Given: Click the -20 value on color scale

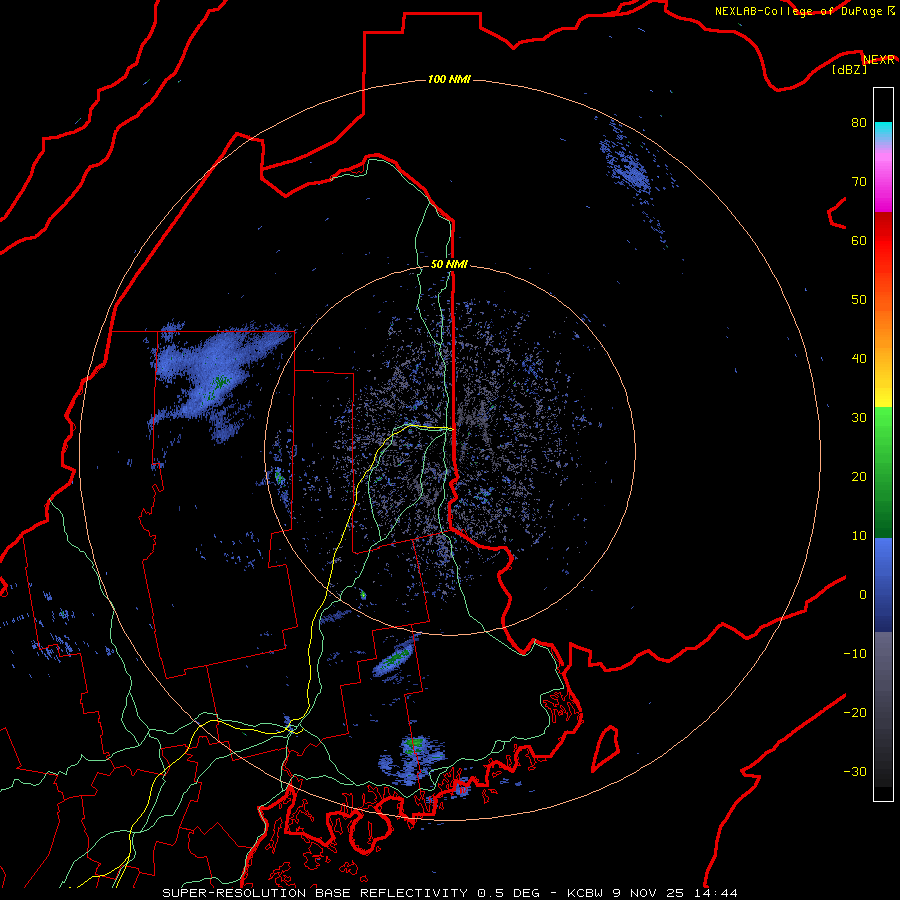Looking at the screenshot, I should click(x=855, y=712).
